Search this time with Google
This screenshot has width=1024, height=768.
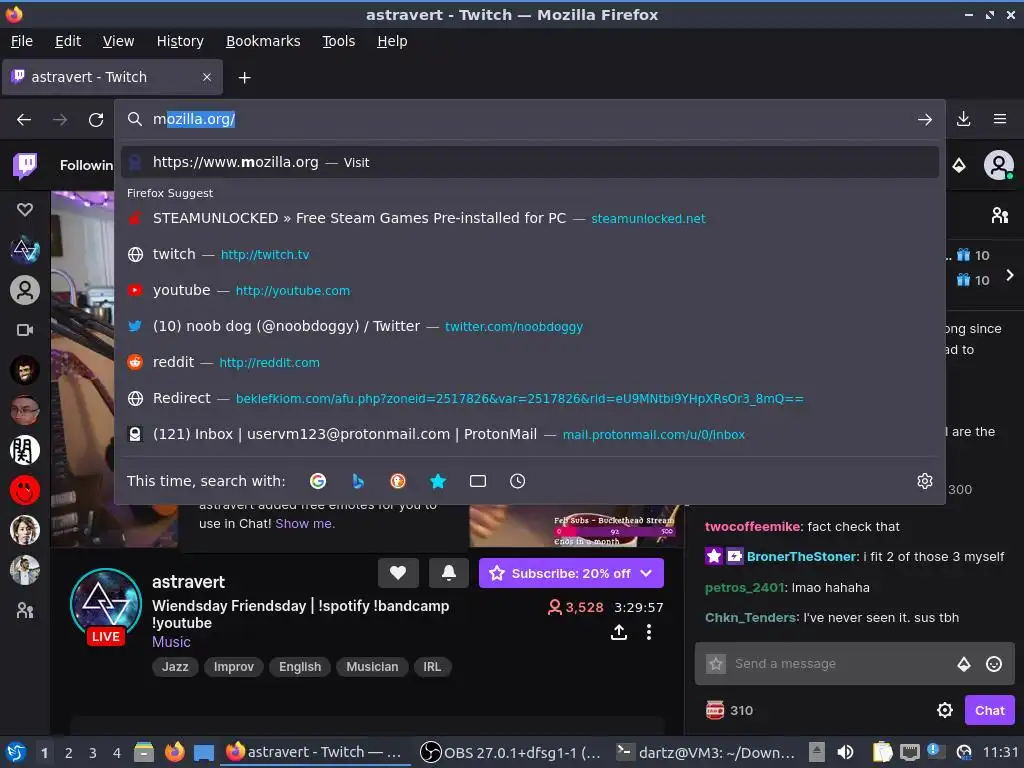tap(318, 481)
